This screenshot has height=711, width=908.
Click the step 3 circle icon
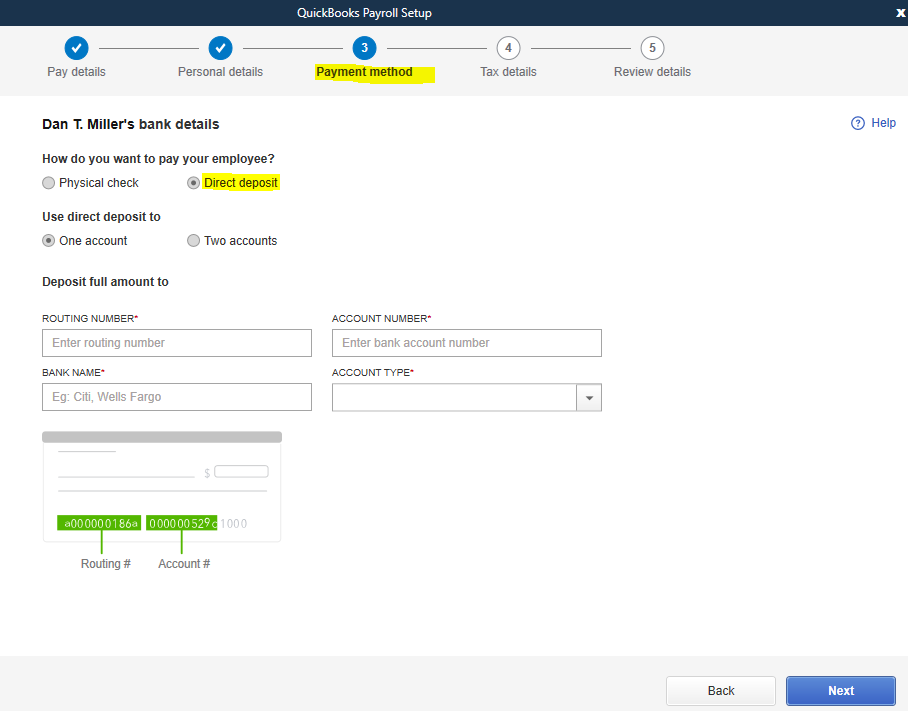click(x=364, y=48)
